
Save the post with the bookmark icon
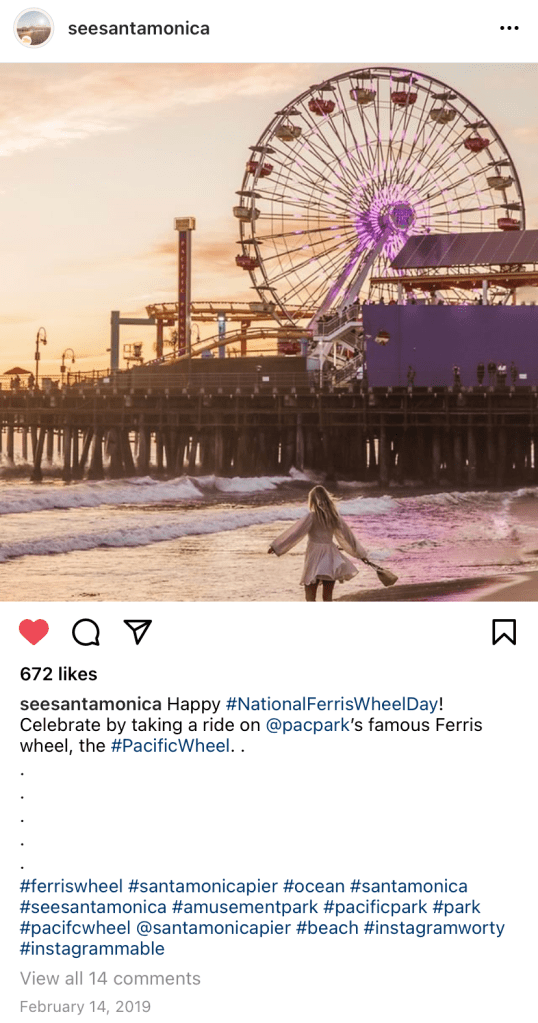pos(504,632)
